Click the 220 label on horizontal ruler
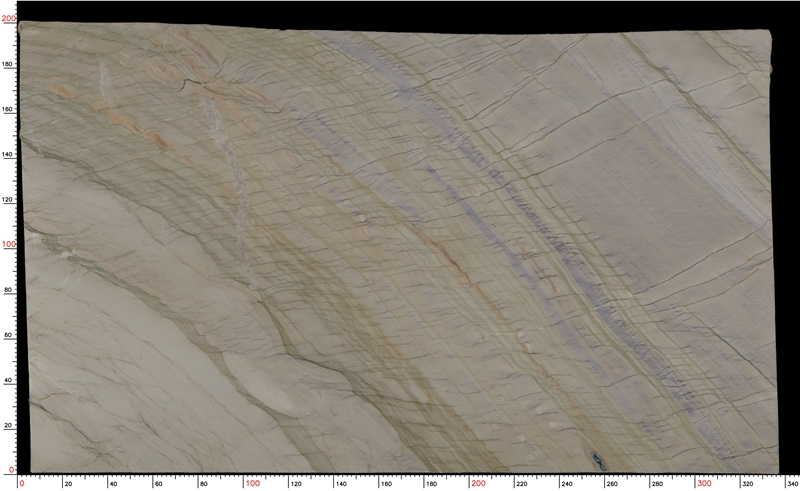This screenshot has height=491, width=800. [x=521, y=483]
